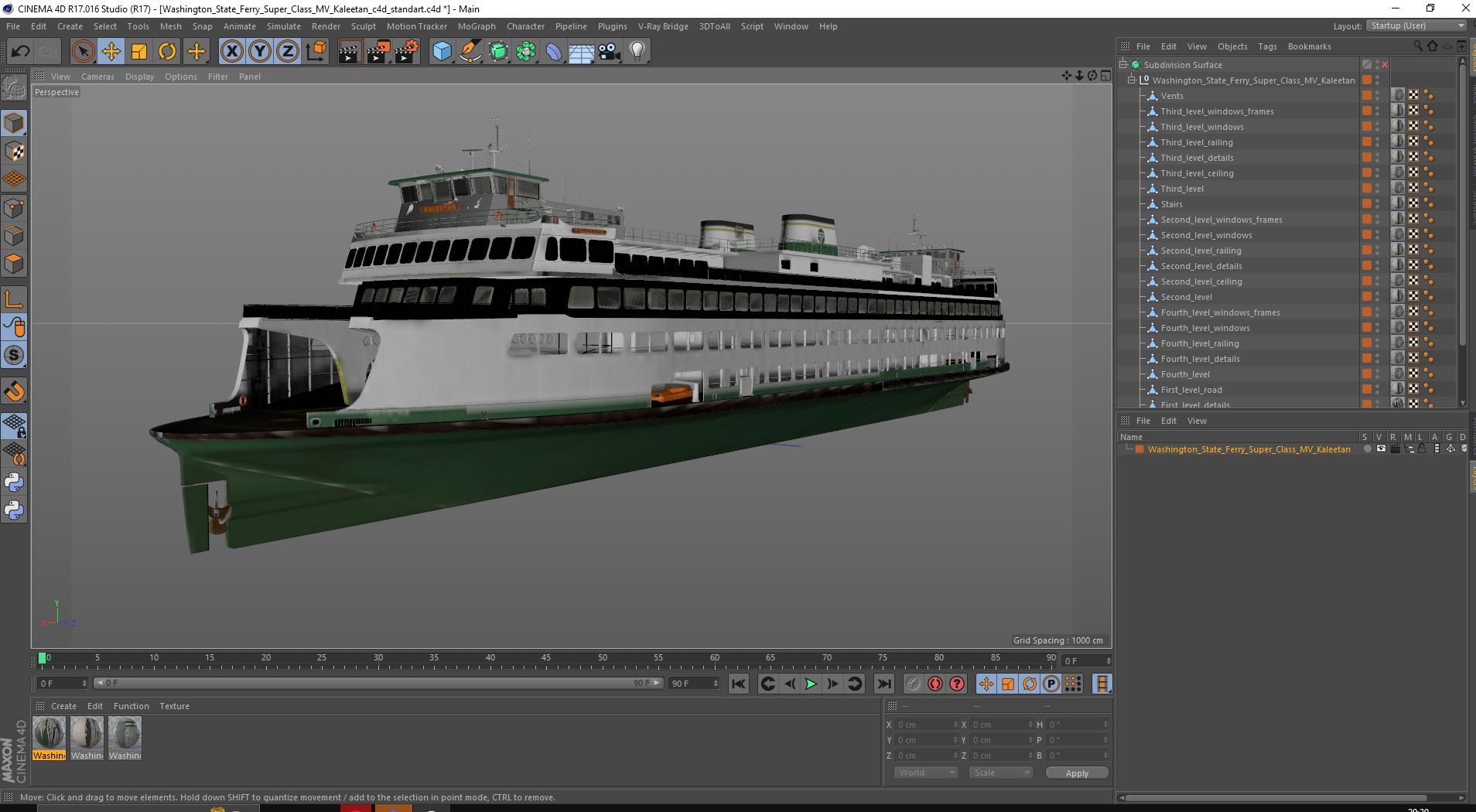1476x812 pixels.
Task: Select Third_level_railing object
Action: coord(1196,142)
